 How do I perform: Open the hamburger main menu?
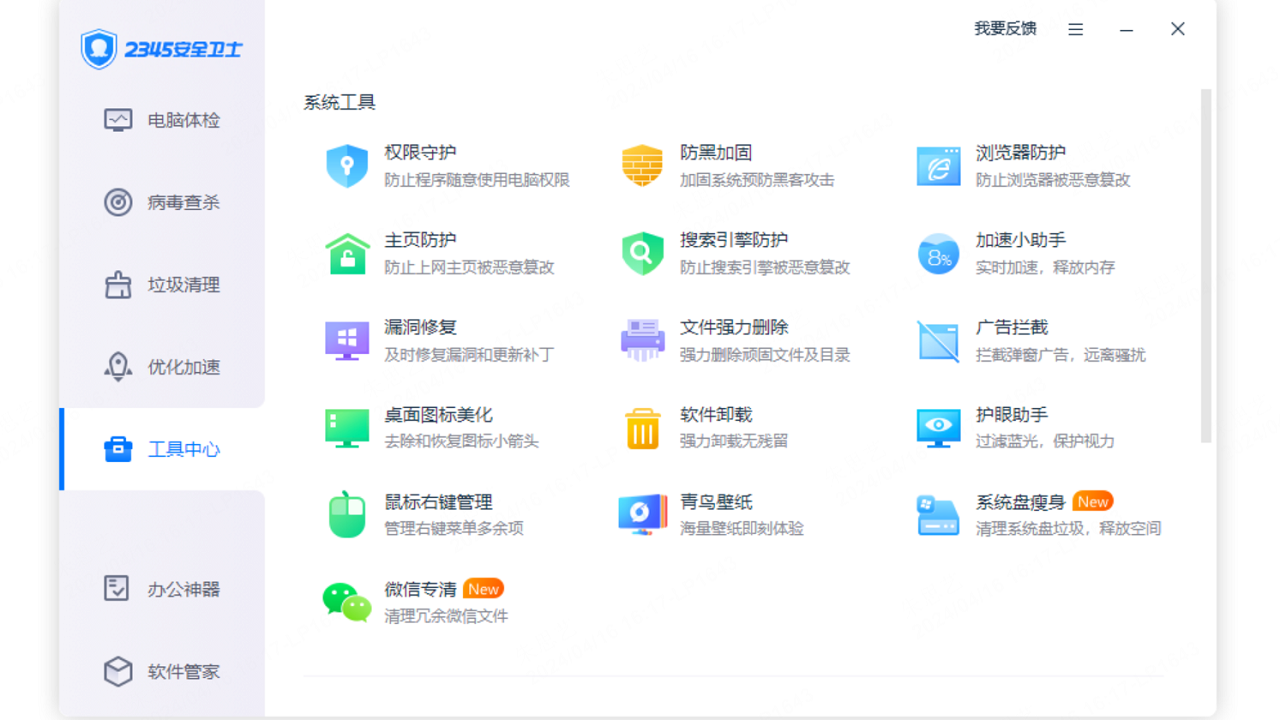click(x=1075, y=29)
